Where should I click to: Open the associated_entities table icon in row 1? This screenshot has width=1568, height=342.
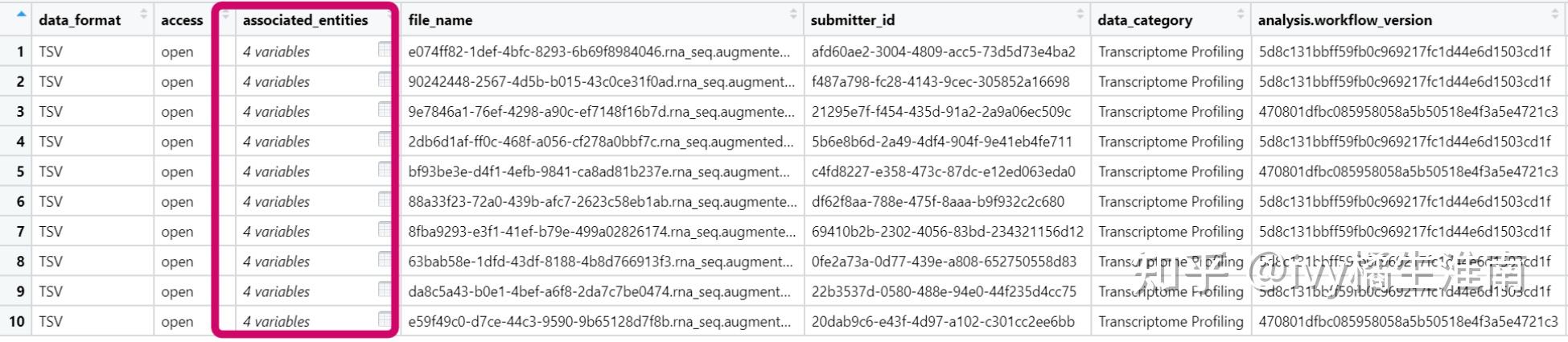[385, 50]
